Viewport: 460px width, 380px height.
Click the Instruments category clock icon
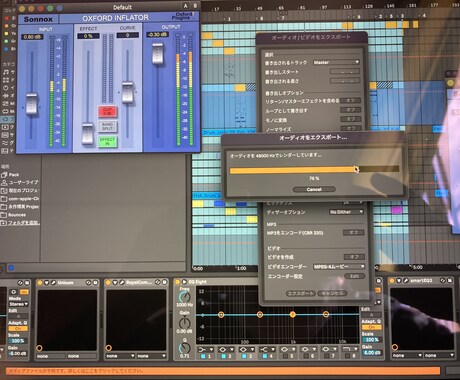[x=6, y=88]
